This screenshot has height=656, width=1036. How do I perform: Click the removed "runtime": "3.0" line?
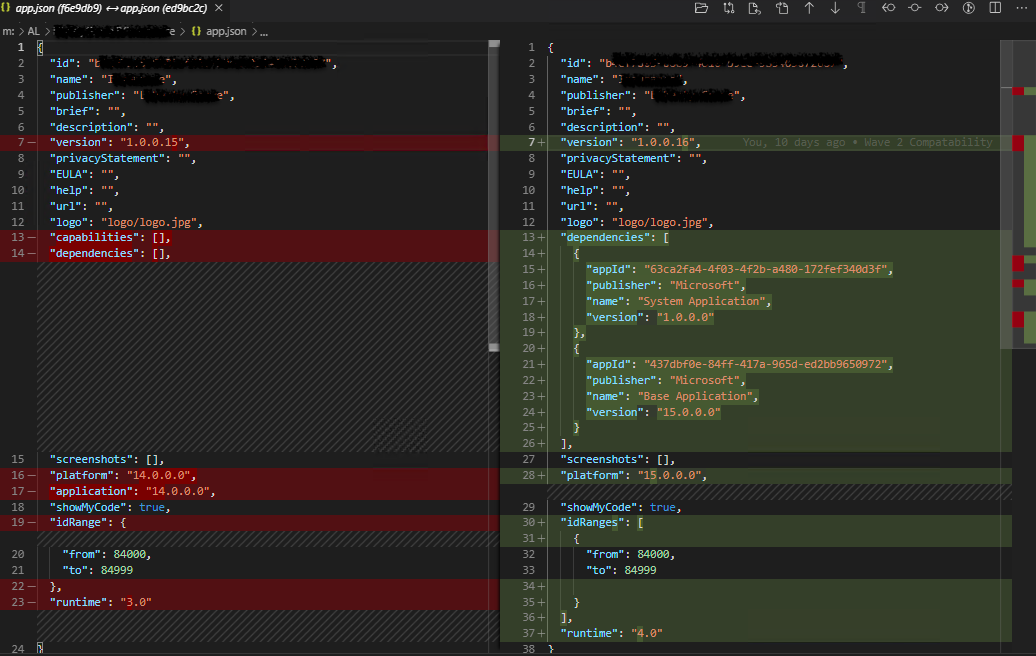[100, 602]
